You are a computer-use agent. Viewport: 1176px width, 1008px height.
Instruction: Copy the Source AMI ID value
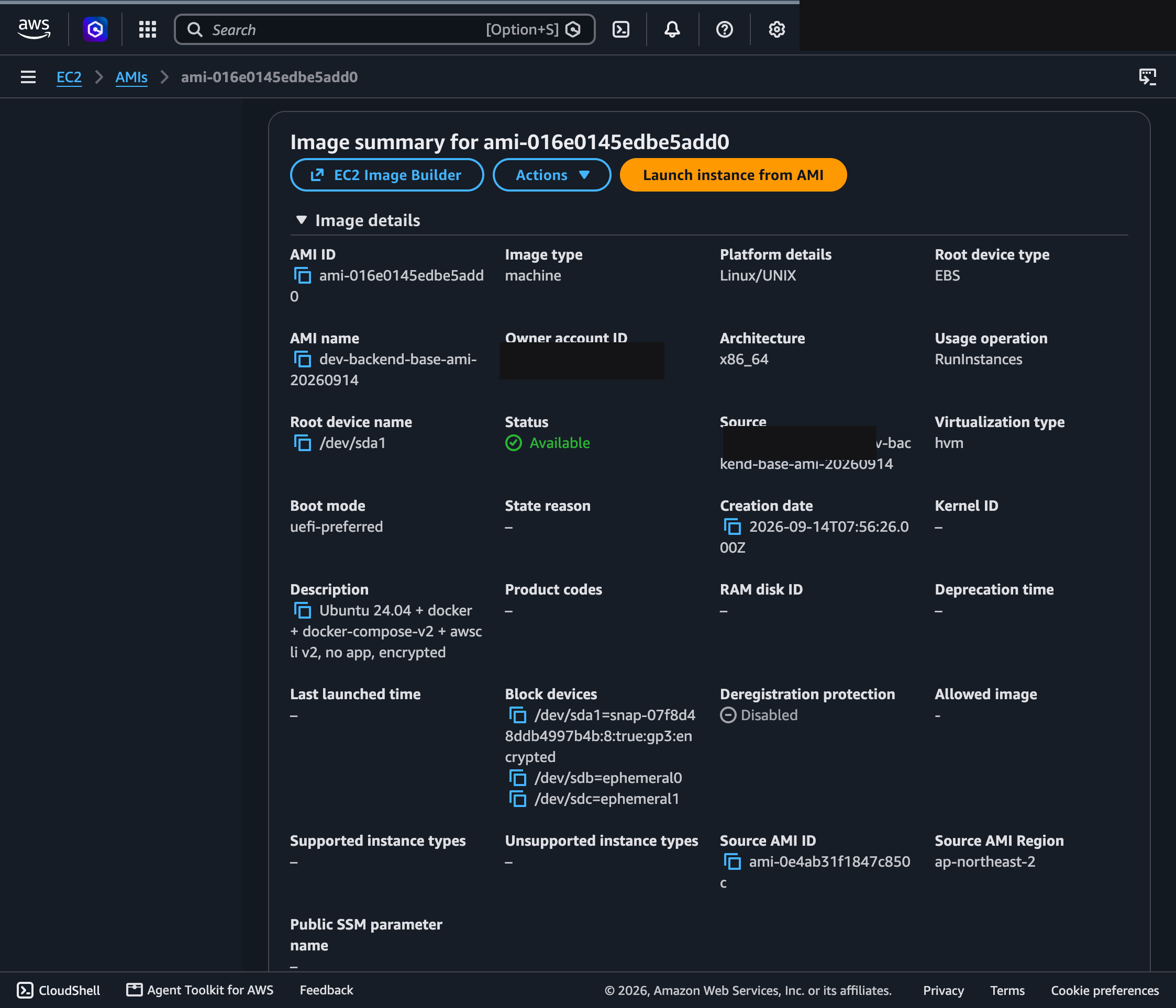(x=733, y=862)
